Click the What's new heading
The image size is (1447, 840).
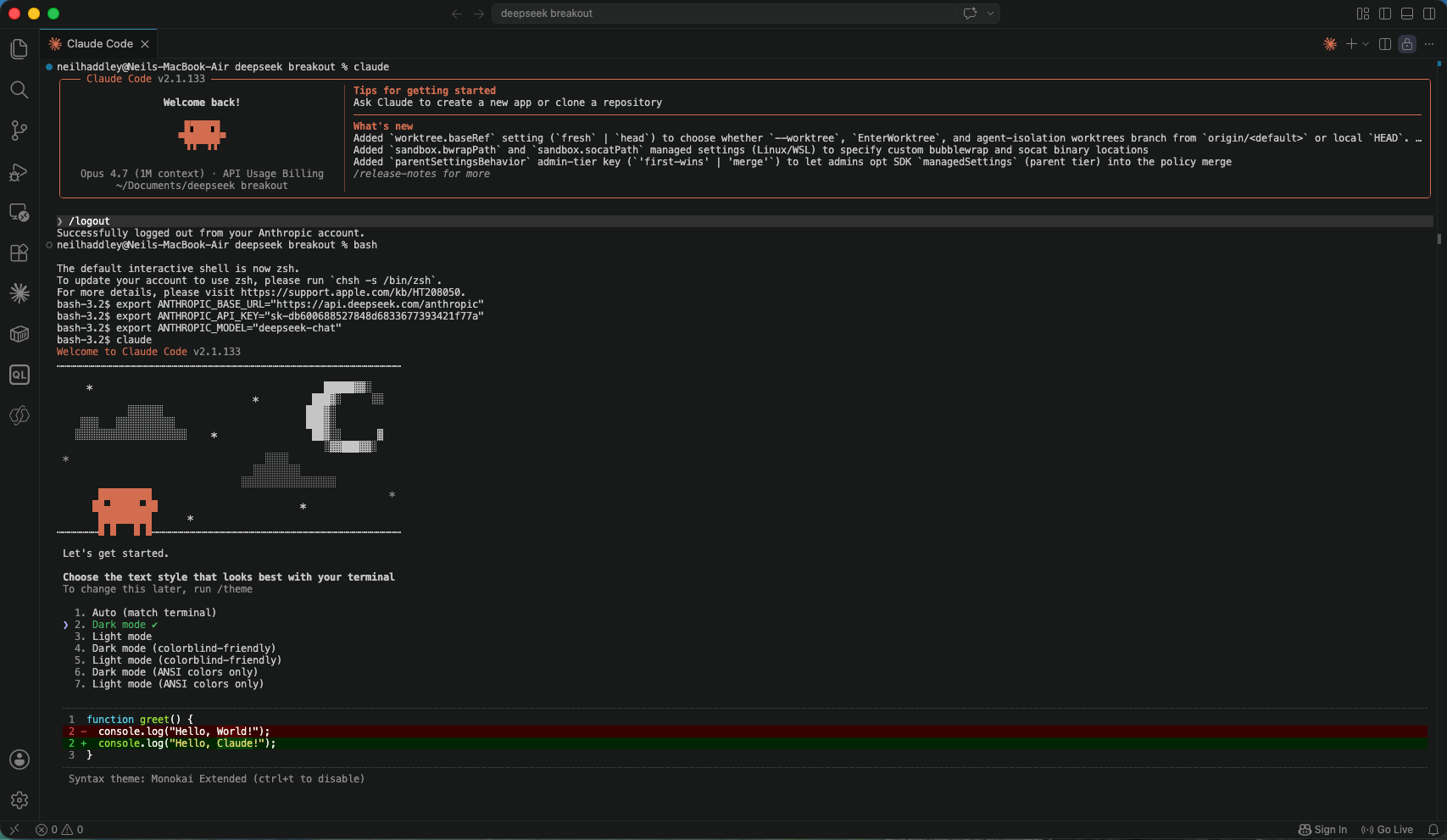383,126
